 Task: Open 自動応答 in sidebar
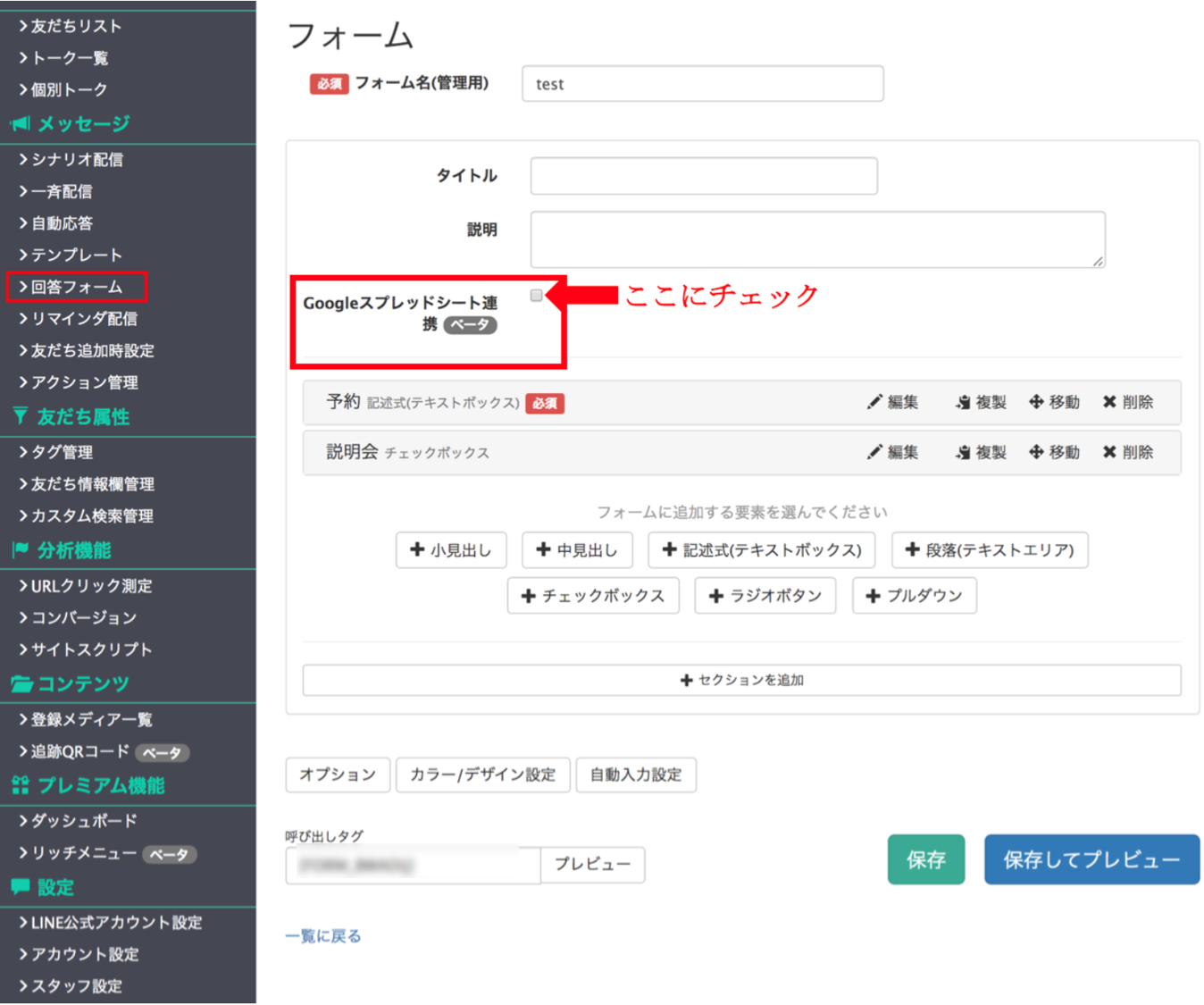point(62,223)
